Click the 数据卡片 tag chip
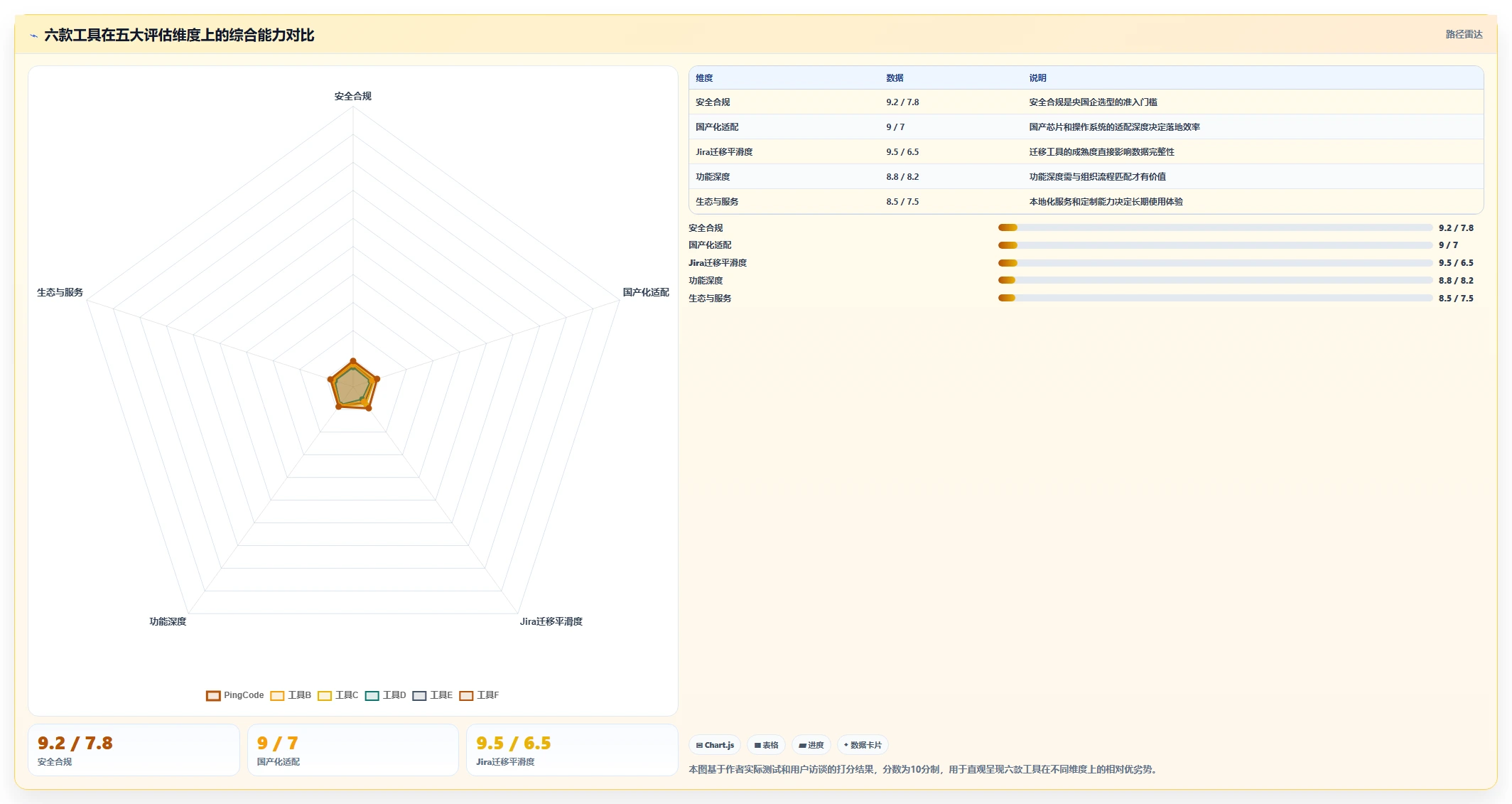The height and width of the screenshot is (804, 1512). (x=863, y=745)
